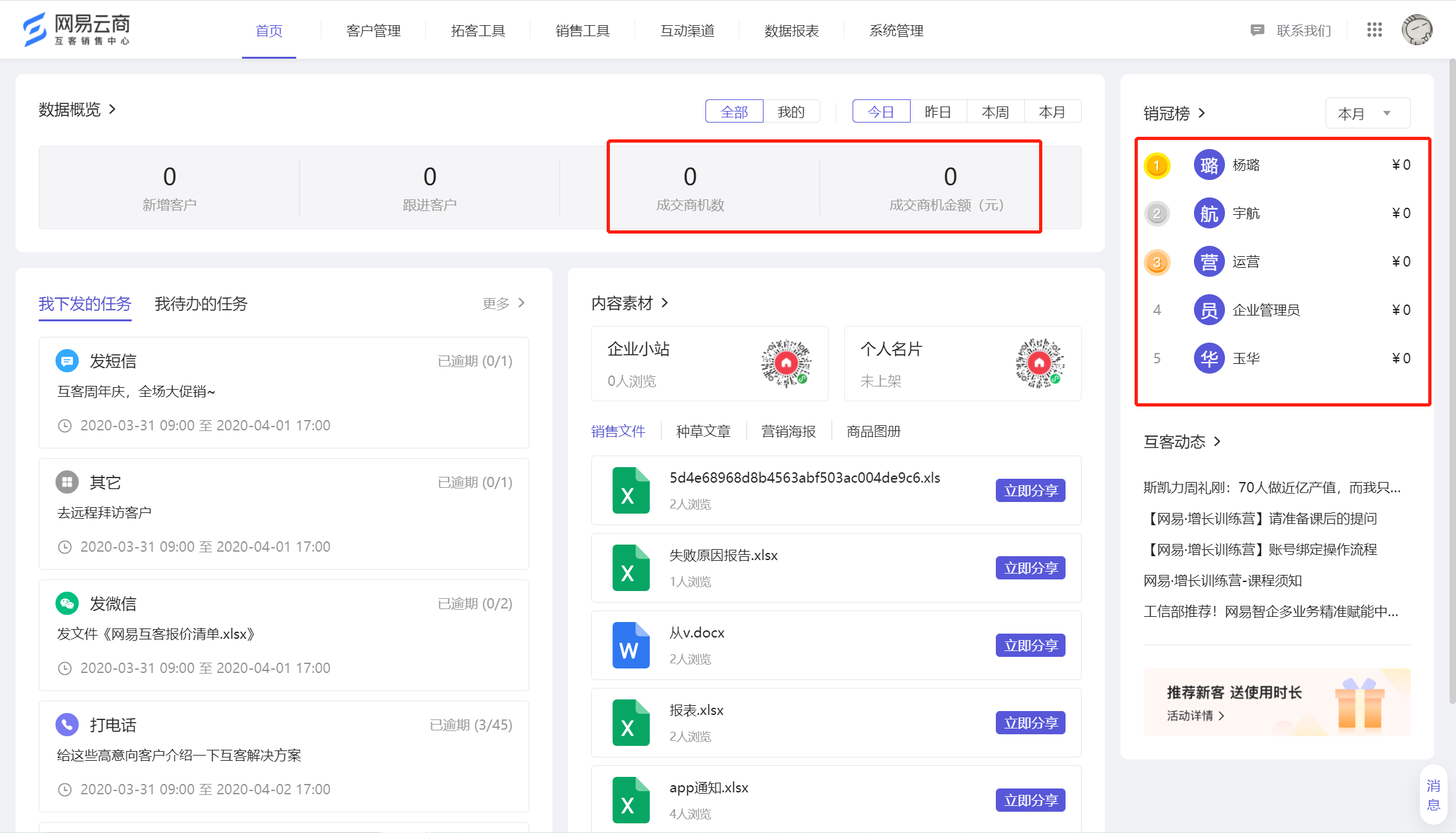Share app通知.xlsx with 立即分享
The image size is (1456, 833).
[x=1031, y=800]
